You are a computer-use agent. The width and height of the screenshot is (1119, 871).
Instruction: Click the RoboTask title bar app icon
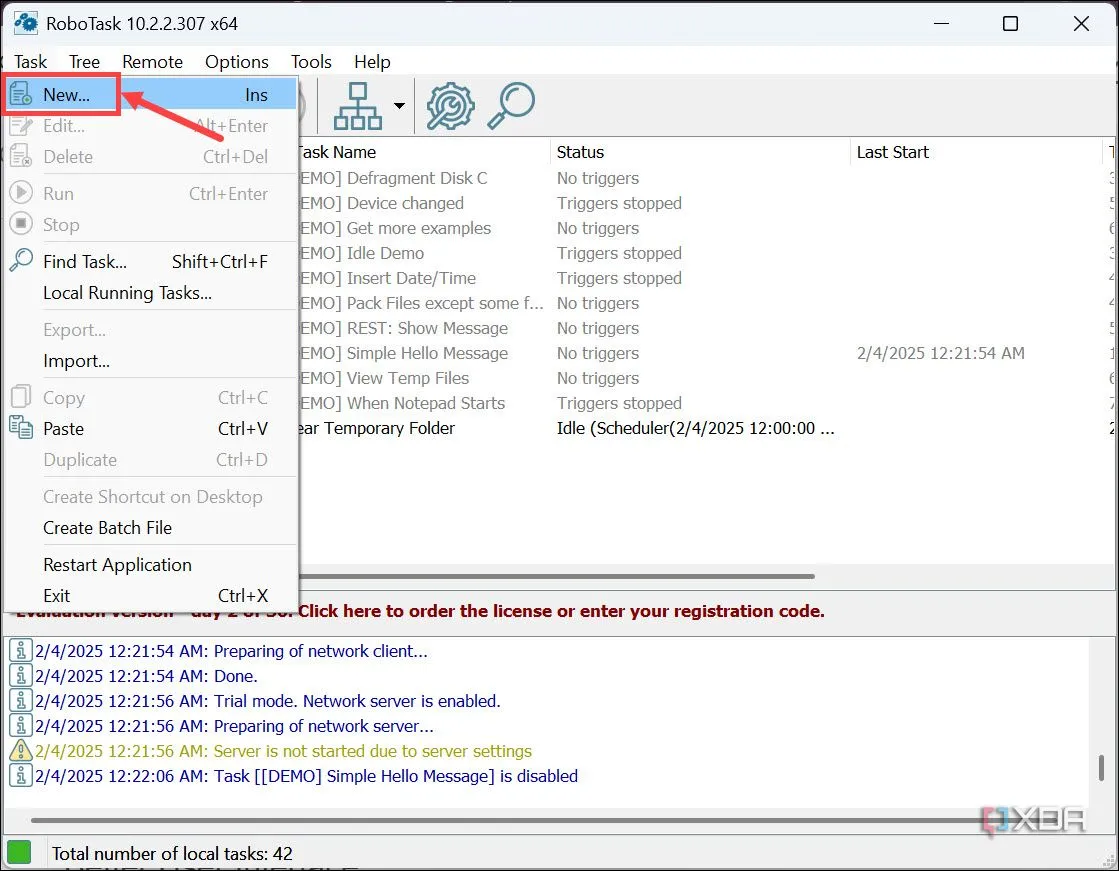click(x=26, y=23)
